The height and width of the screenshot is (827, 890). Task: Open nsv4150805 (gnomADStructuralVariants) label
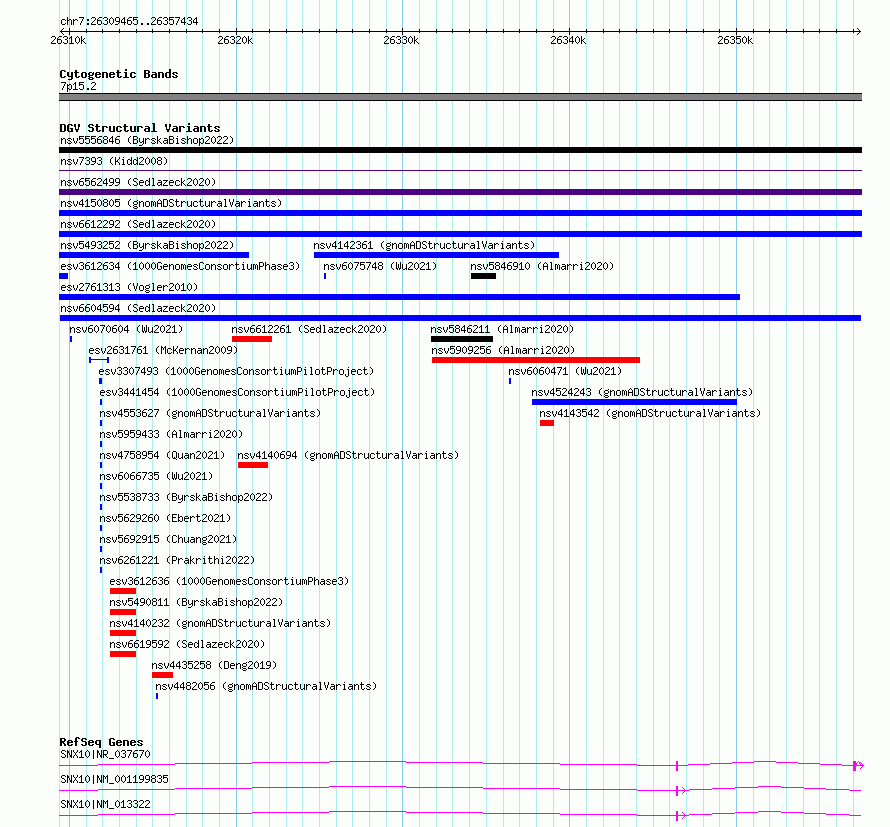pyautogui.click(x=171, y=203)
